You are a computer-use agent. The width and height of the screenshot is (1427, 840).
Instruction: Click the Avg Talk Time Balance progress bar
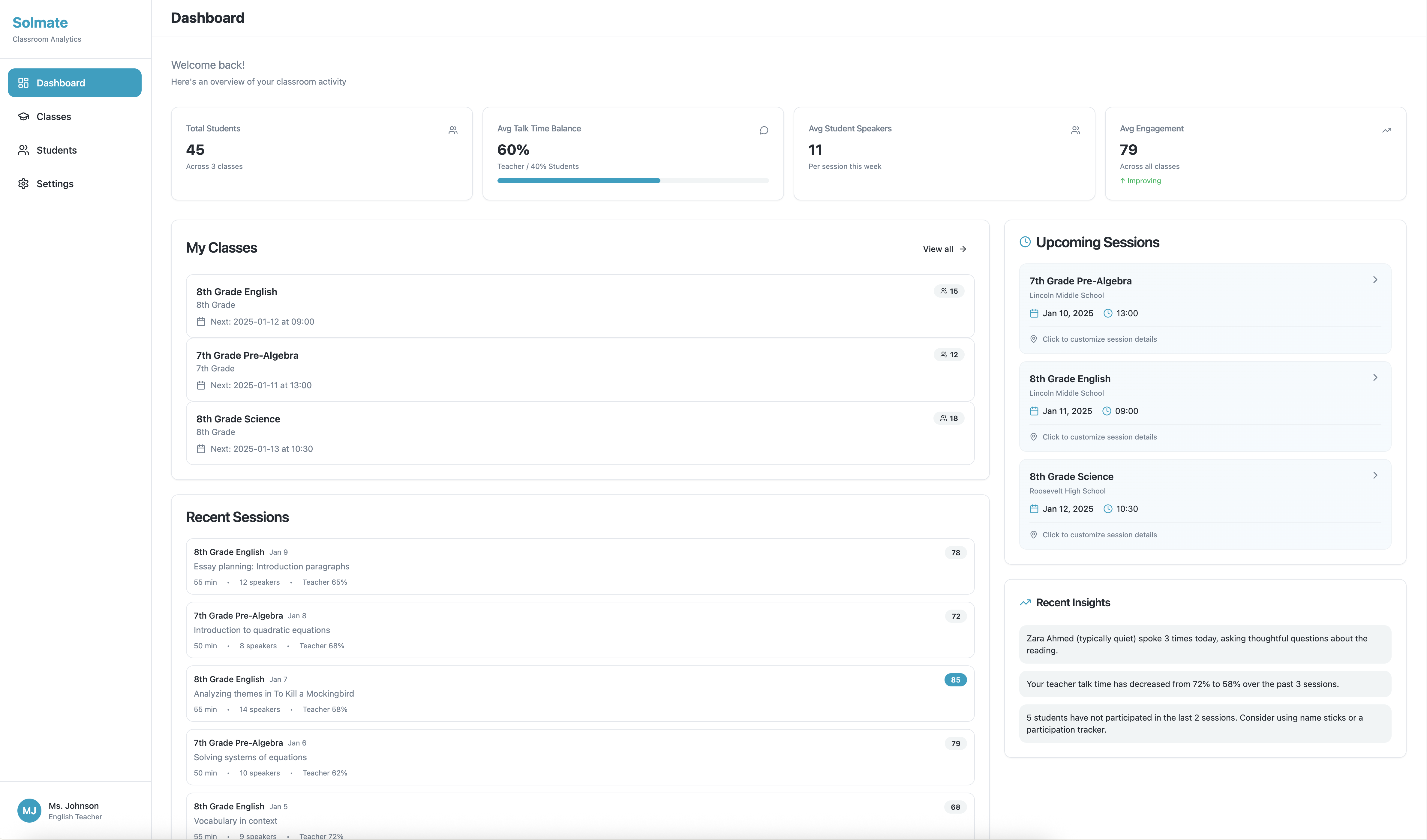point(632,181)
